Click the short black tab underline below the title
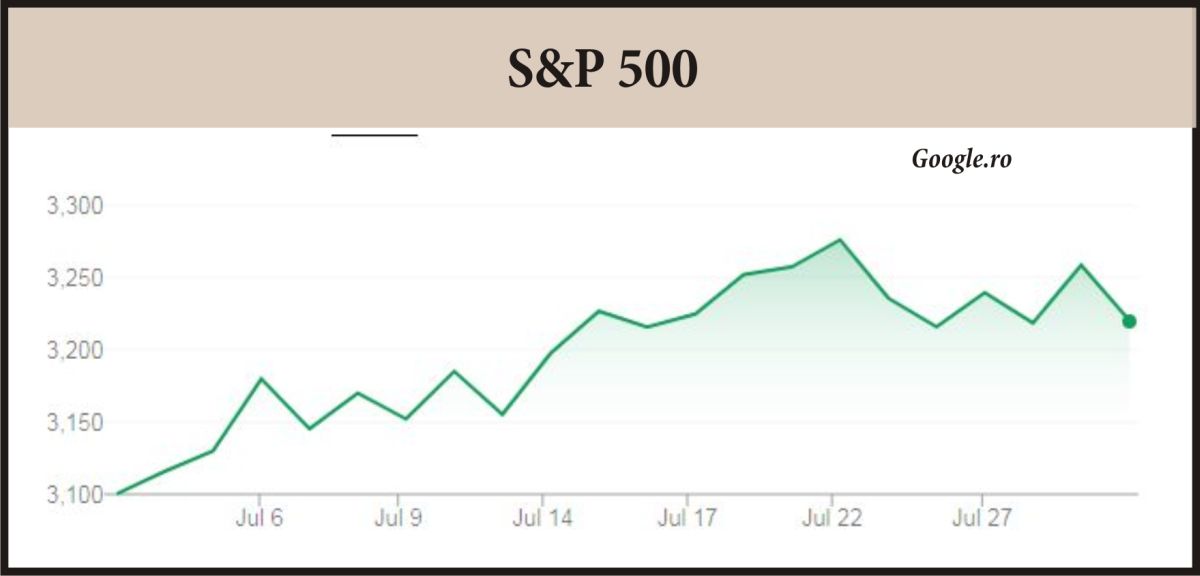This screenshot has width=1200, height=576. [x=374, y=134]
